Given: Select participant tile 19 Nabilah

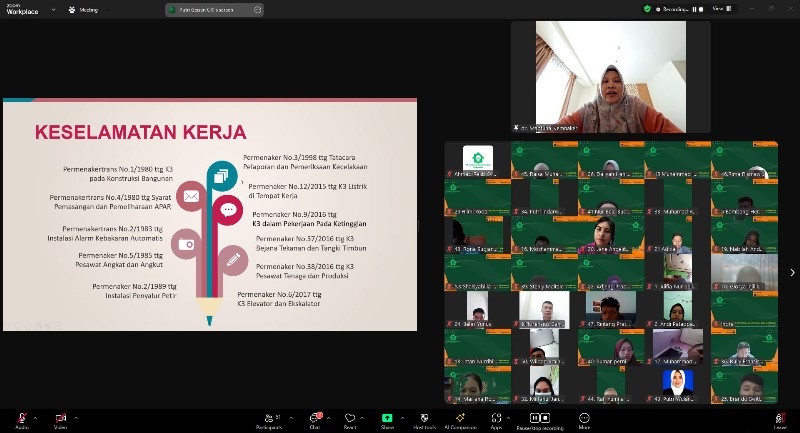Looking at the screenshot, I should (x=744, y=235).
